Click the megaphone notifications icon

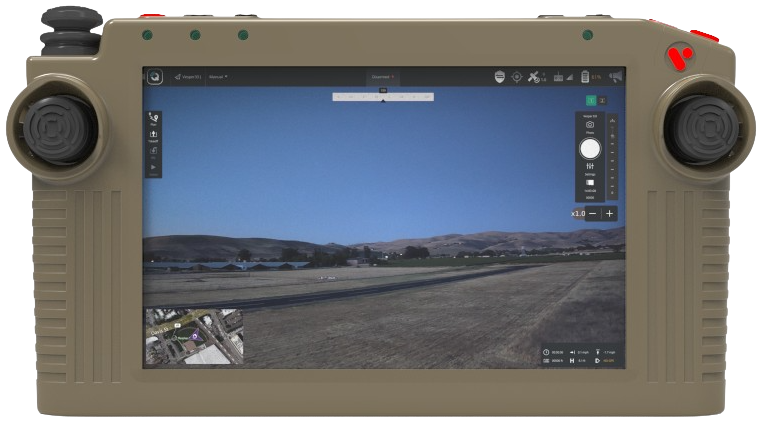[615, 76]
